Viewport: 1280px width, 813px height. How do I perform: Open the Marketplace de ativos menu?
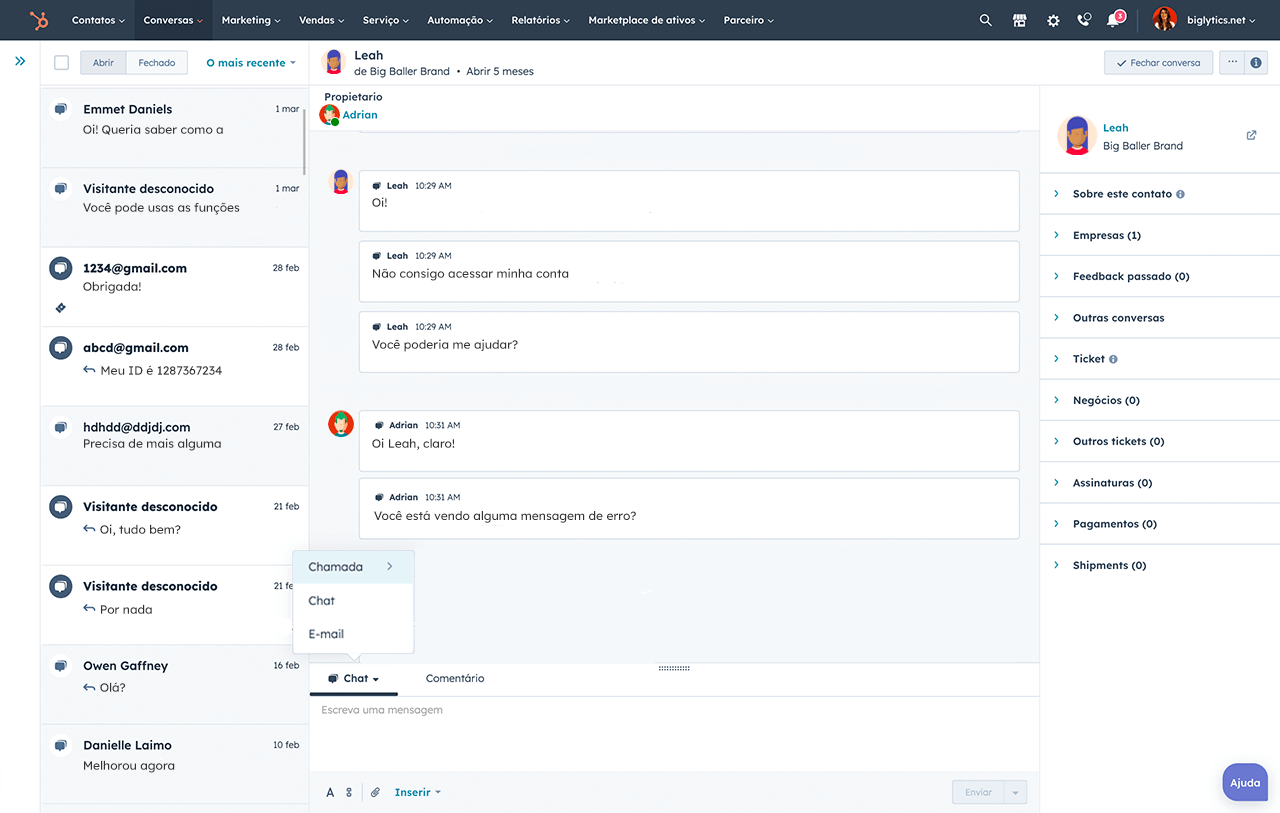pyautogui.click(x=646, y=20)
